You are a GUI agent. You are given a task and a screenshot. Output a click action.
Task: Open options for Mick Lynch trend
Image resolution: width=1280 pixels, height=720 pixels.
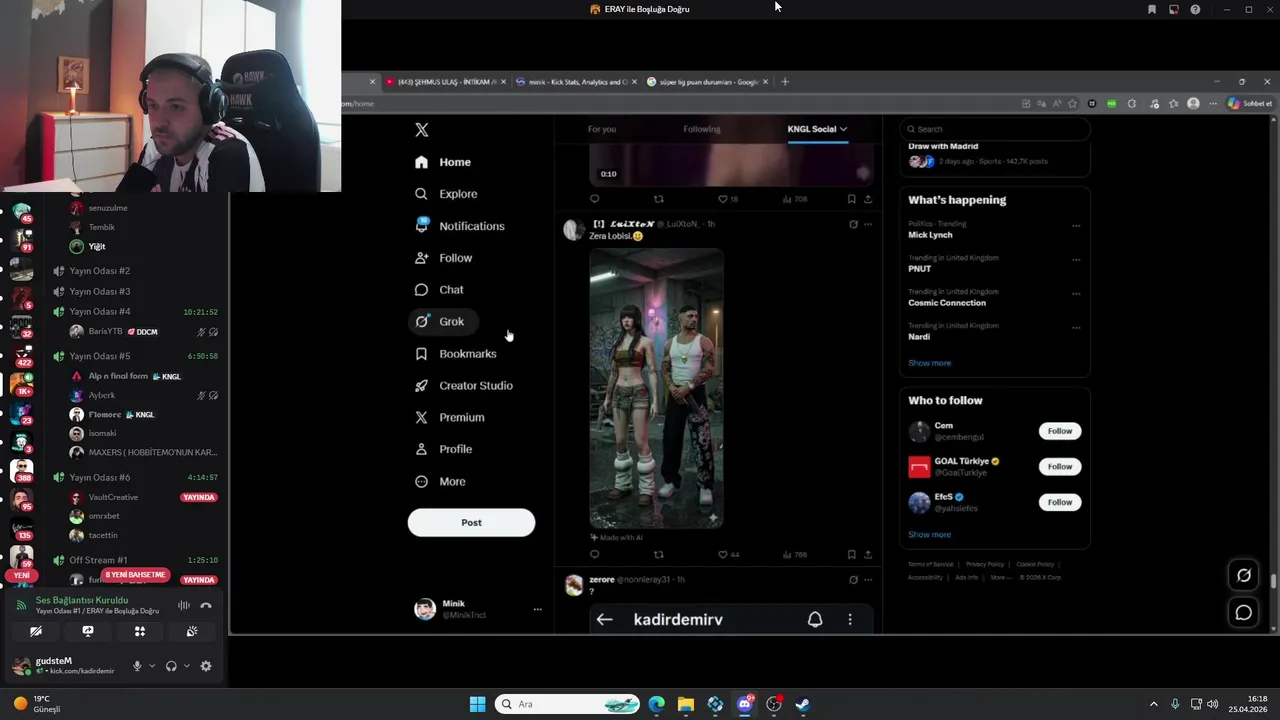[x=1076, y=226]
